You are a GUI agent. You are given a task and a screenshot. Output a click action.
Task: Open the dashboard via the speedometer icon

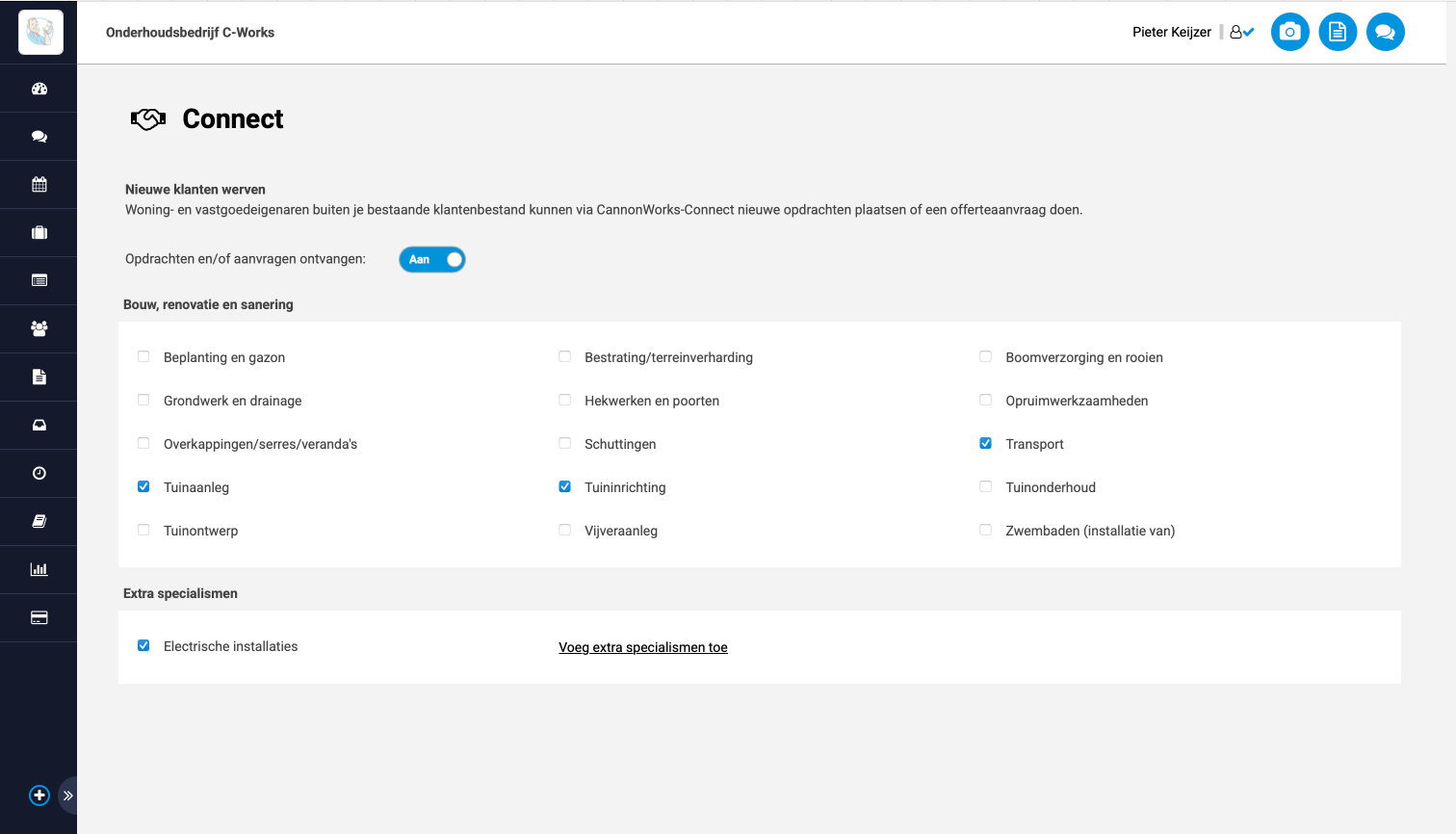[x=39, y=88]
